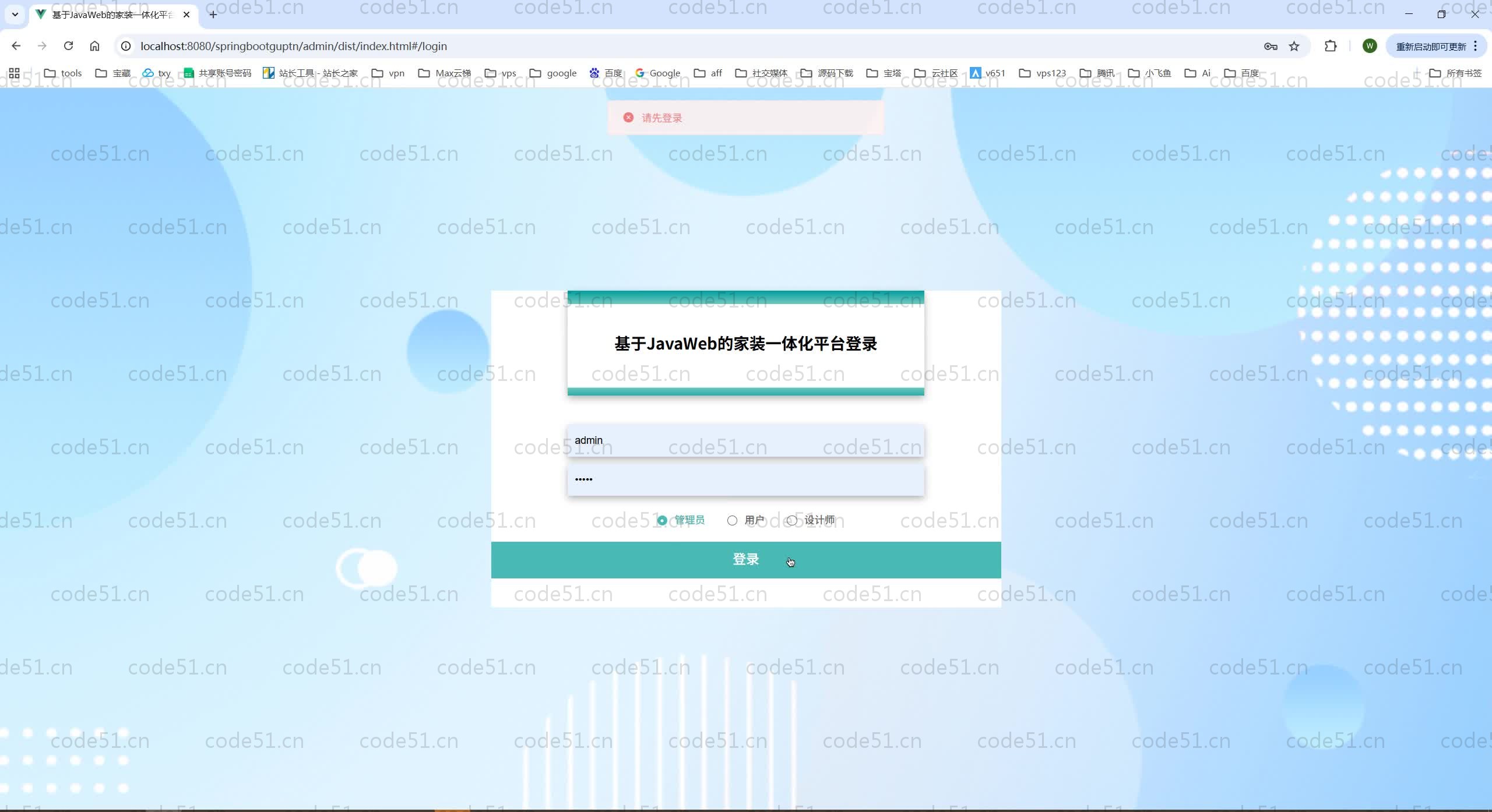
Task: Select the 设计师 radio button
Action: pos(791,520)
